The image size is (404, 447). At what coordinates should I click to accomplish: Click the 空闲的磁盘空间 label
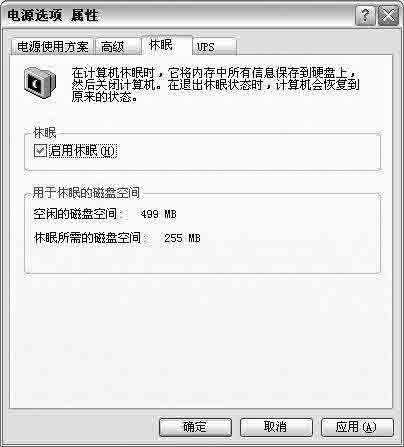[x=76, y=214]
